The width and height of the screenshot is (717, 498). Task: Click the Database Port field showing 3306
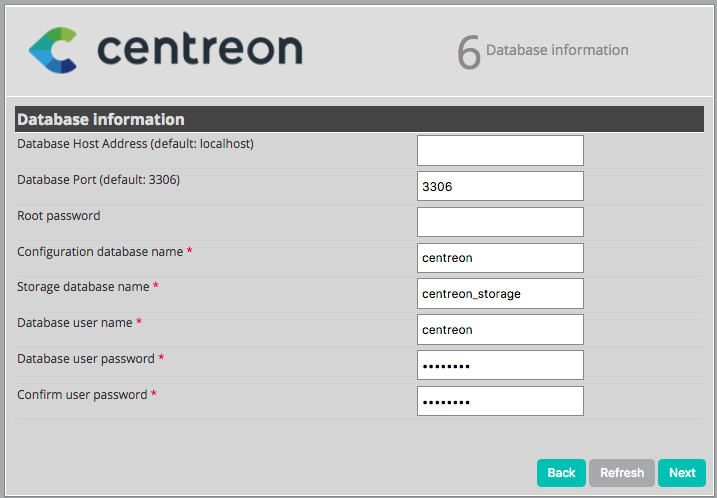500,186
